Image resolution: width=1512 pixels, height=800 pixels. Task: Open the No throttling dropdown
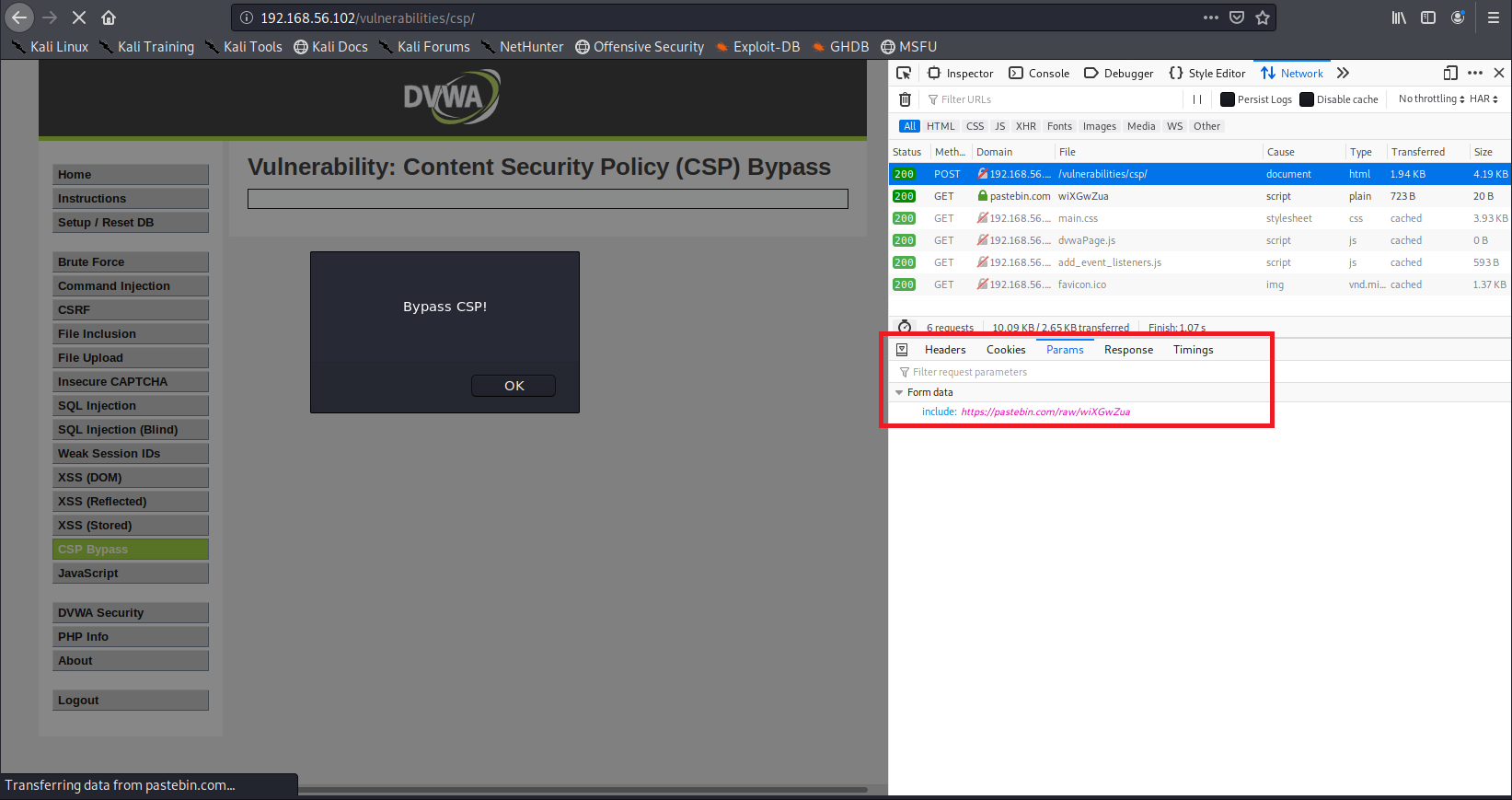click(x=1431, y=99)
